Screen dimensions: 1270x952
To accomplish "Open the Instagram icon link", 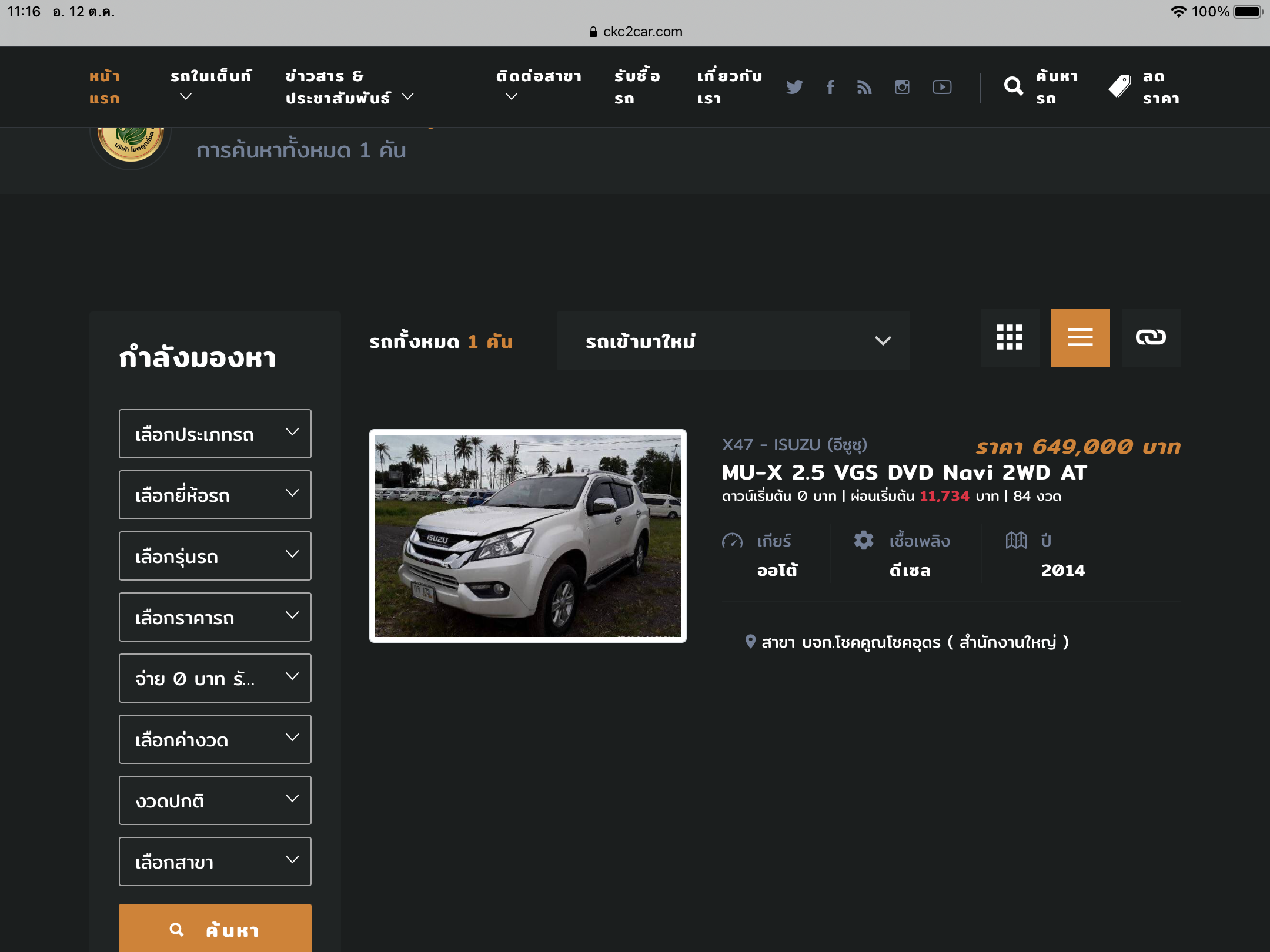I will pyautogui.click(x=902, y=87).
